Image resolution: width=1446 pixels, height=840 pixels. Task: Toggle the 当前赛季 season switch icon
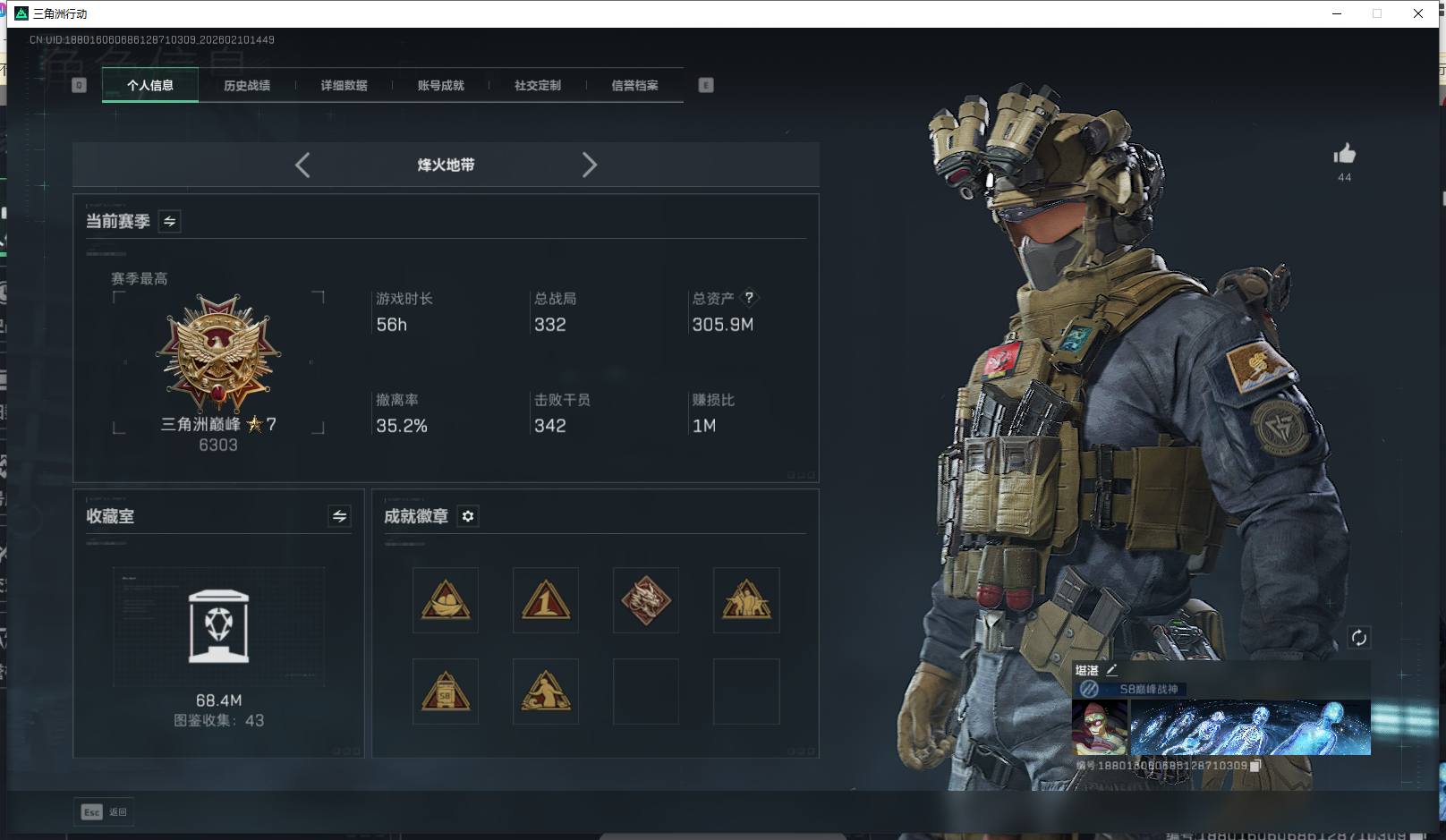tap(169, 221)
